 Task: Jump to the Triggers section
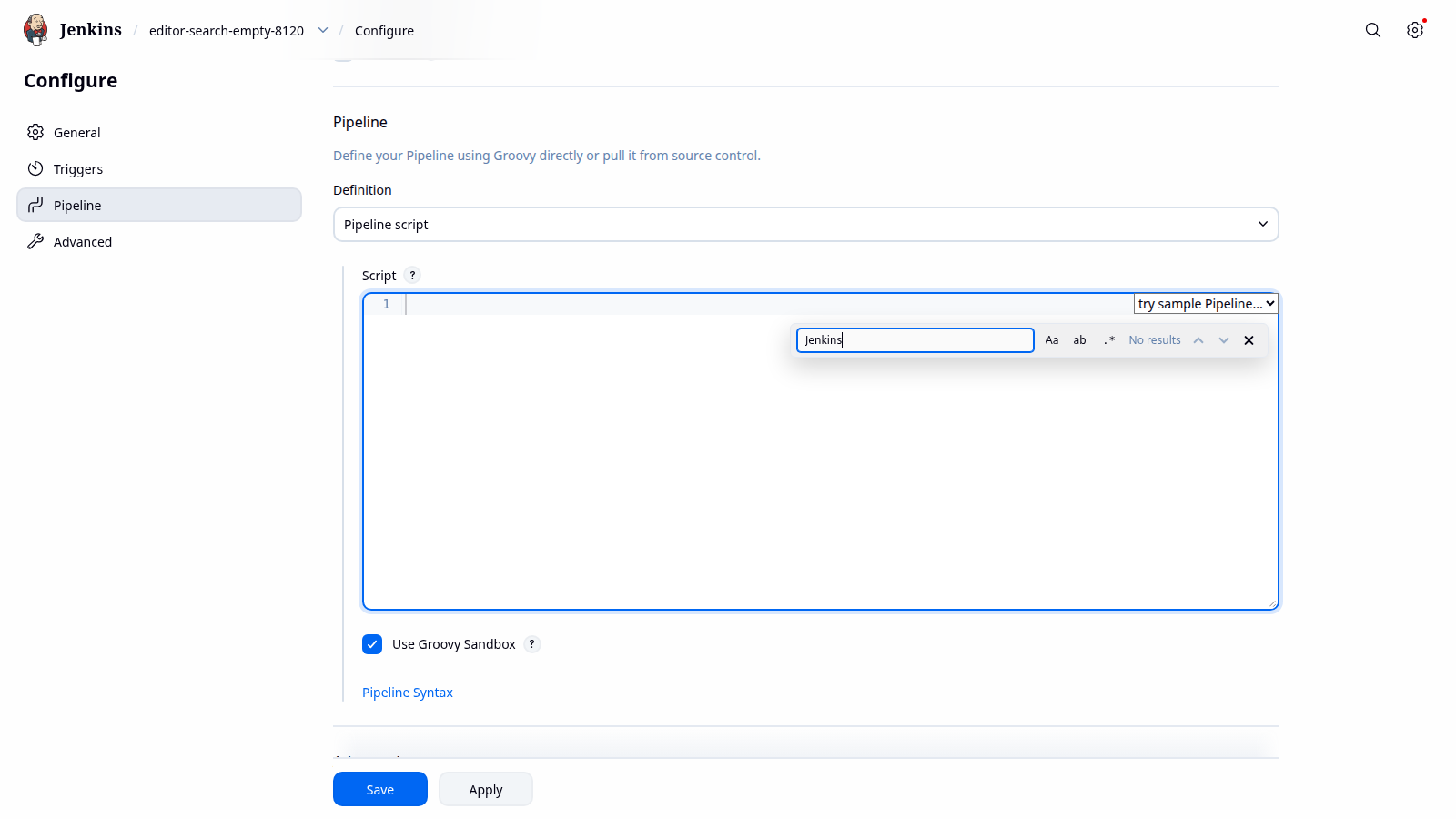pyautogui.click(x=159, y=168)
